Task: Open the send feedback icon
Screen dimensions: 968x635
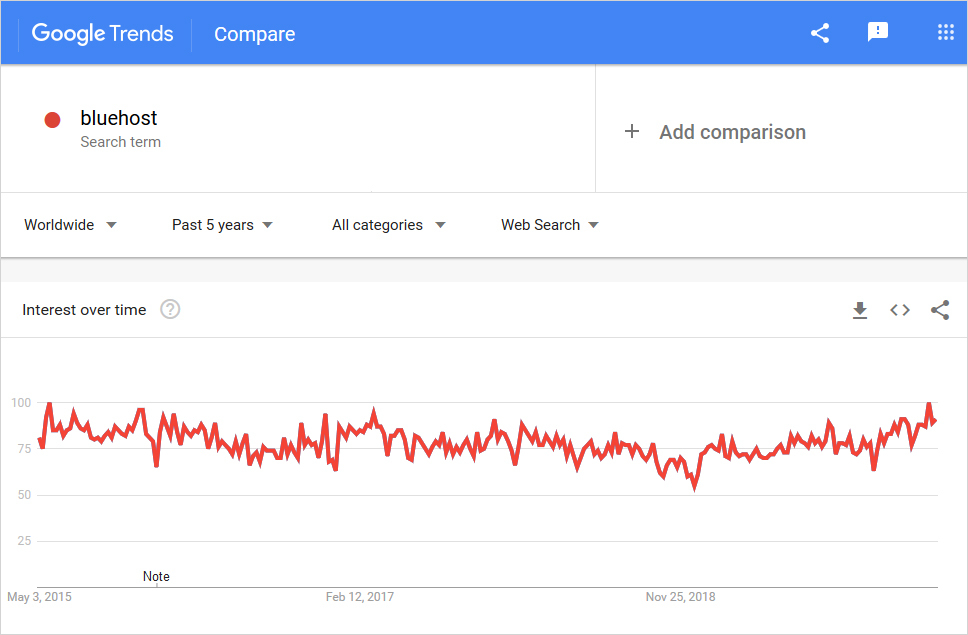Action: pos(878,33)
